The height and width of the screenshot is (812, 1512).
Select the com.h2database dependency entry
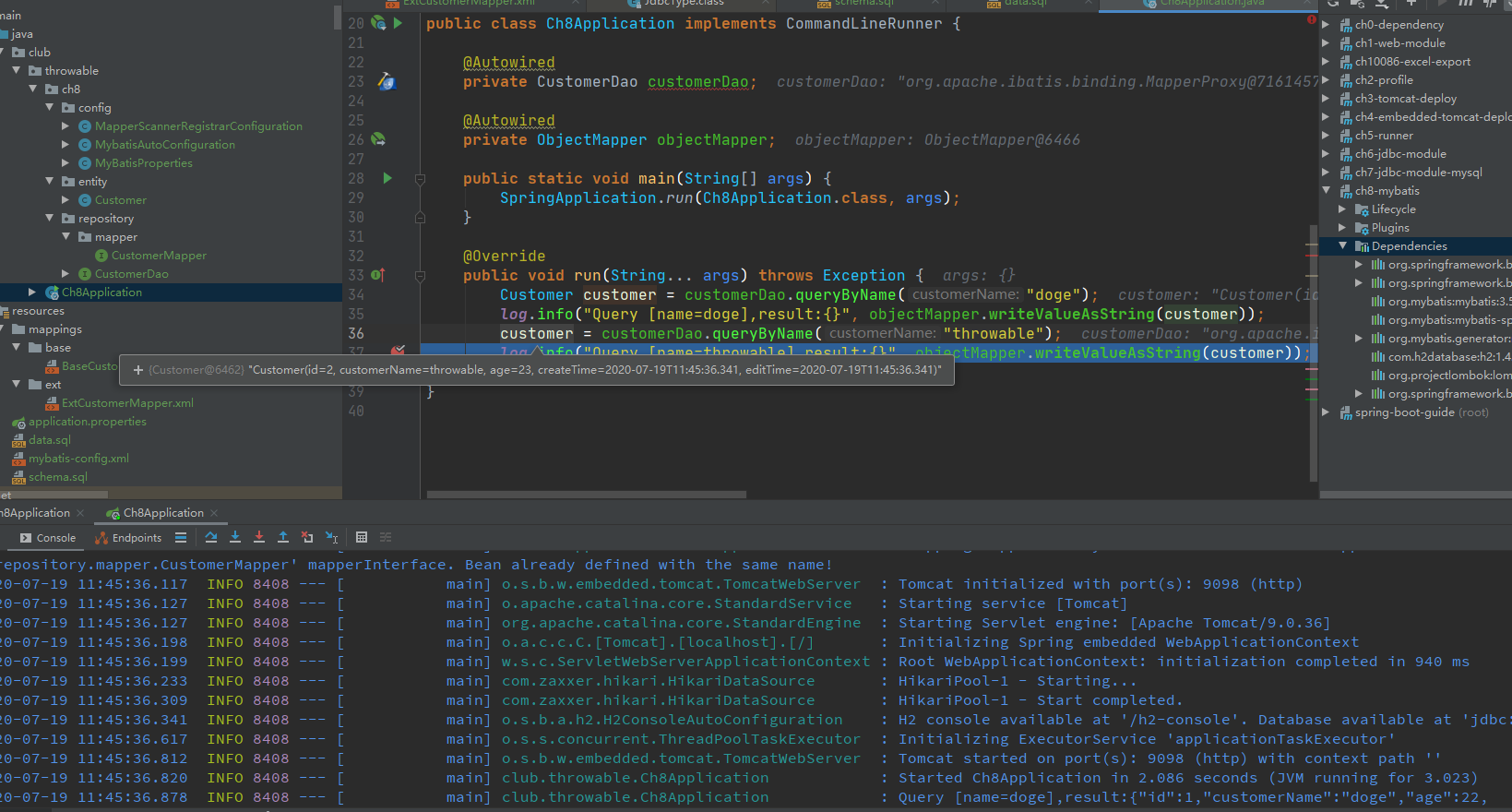tap(1448, 357)
